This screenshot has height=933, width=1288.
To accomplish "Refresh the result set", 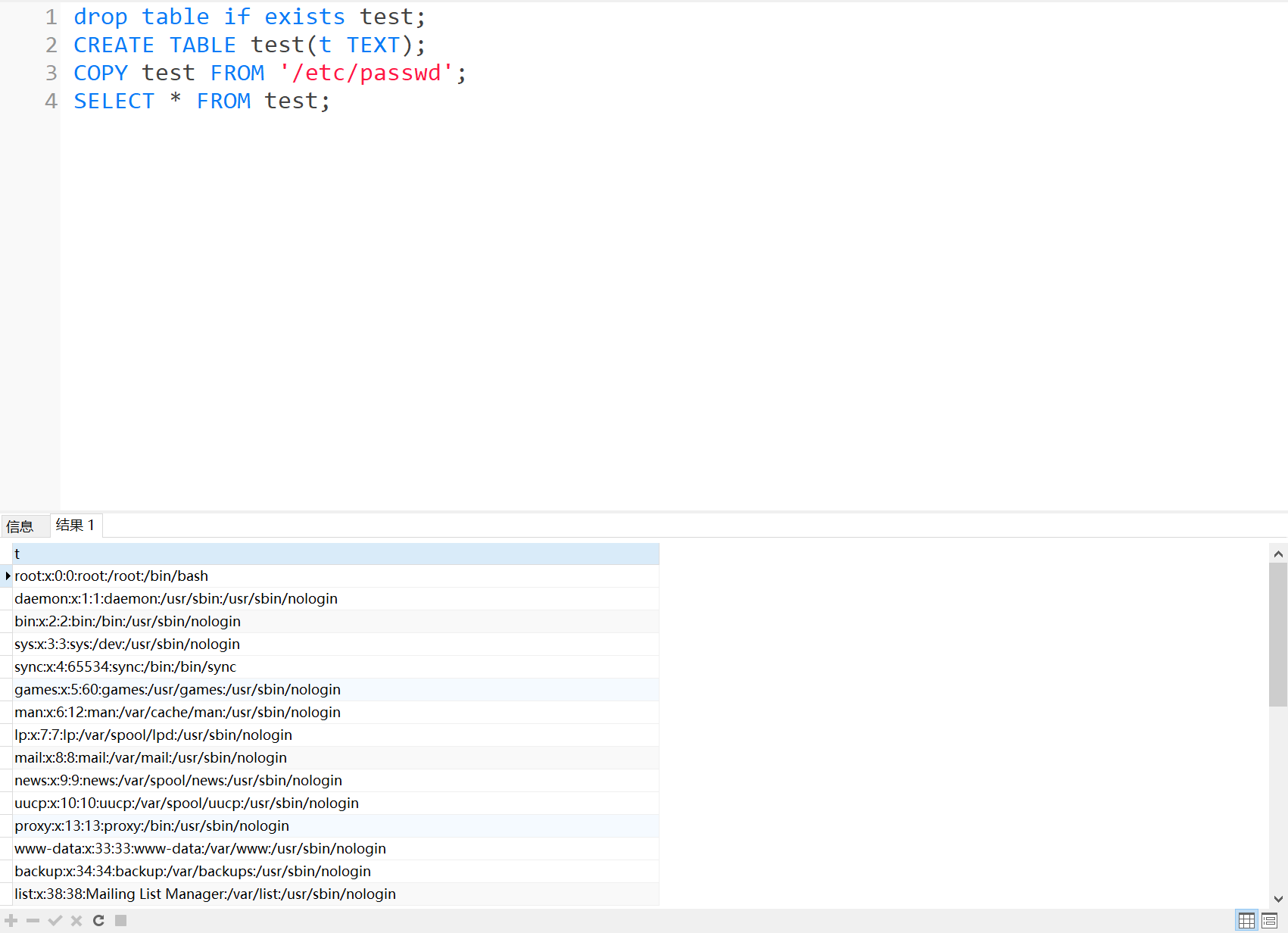I will pyautogui.click(x=98, y=921).
